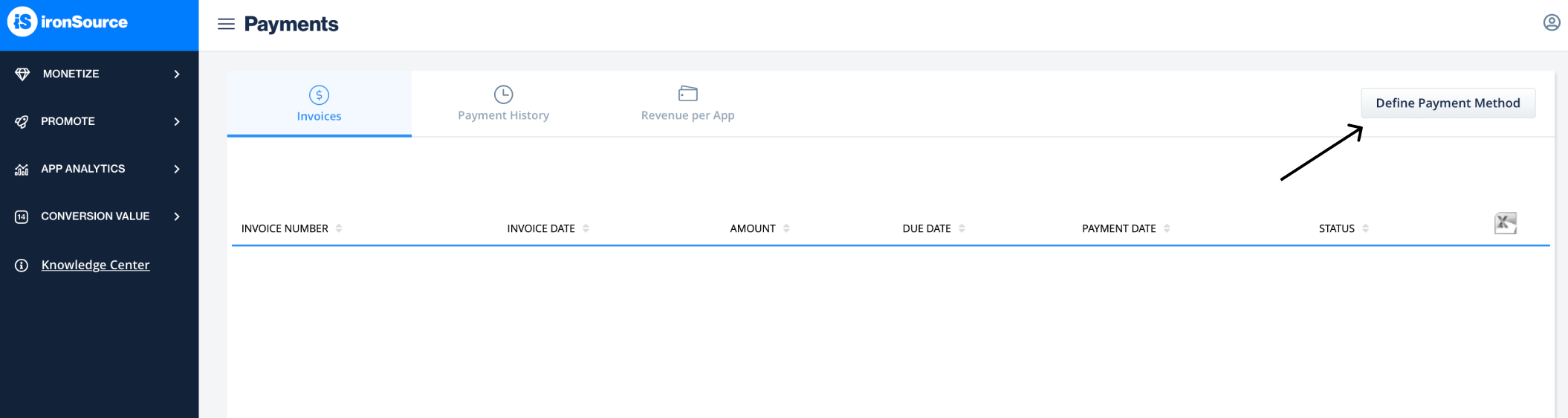
Task: Expand the Promote menu chevron
Action: (177, 122)
